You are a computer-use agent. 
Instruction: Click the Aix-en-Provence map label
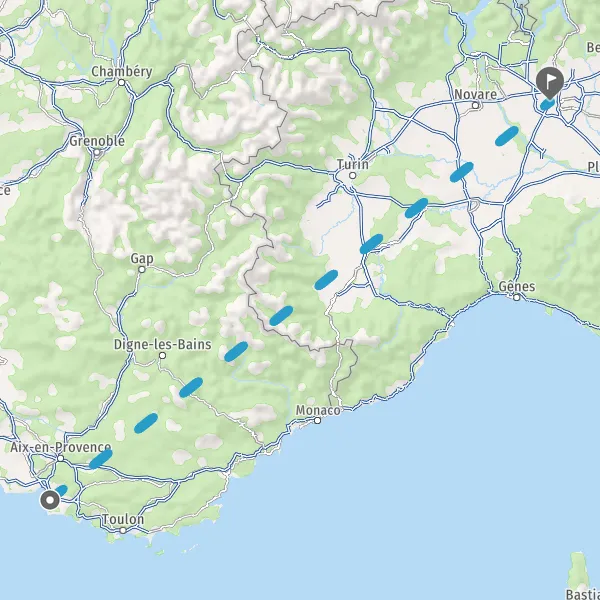click(x=60, y=447)
